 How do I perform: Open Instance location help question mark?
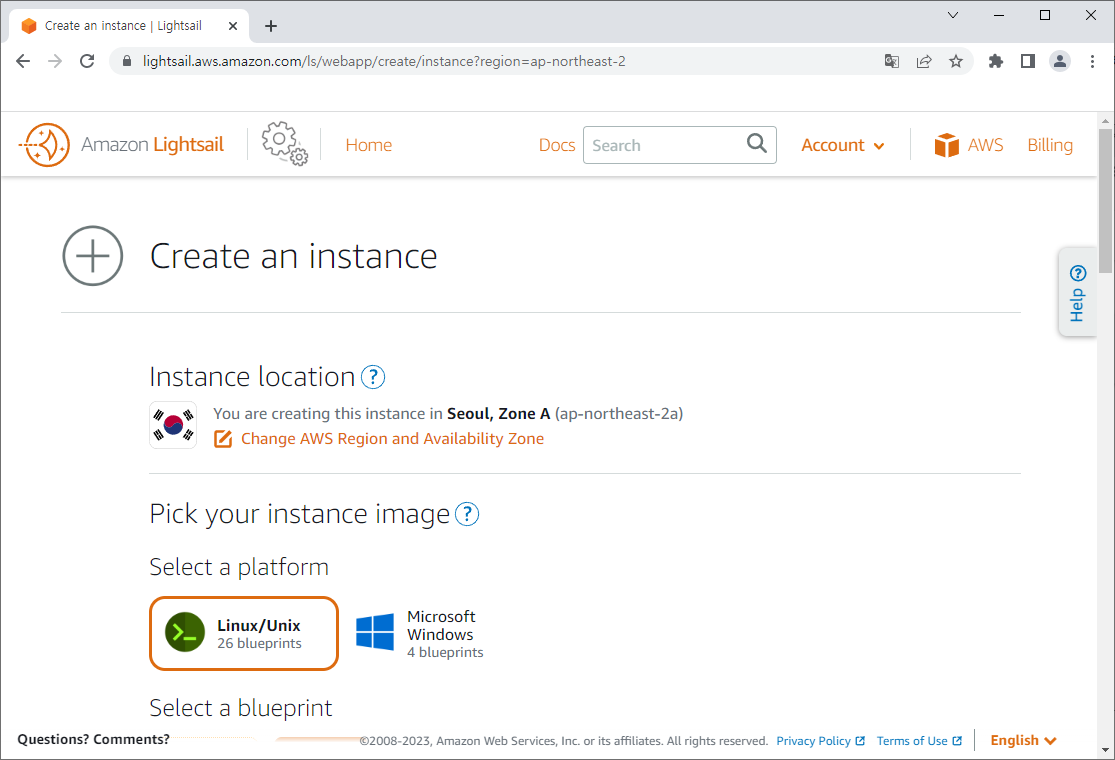[x=373, y=377]
